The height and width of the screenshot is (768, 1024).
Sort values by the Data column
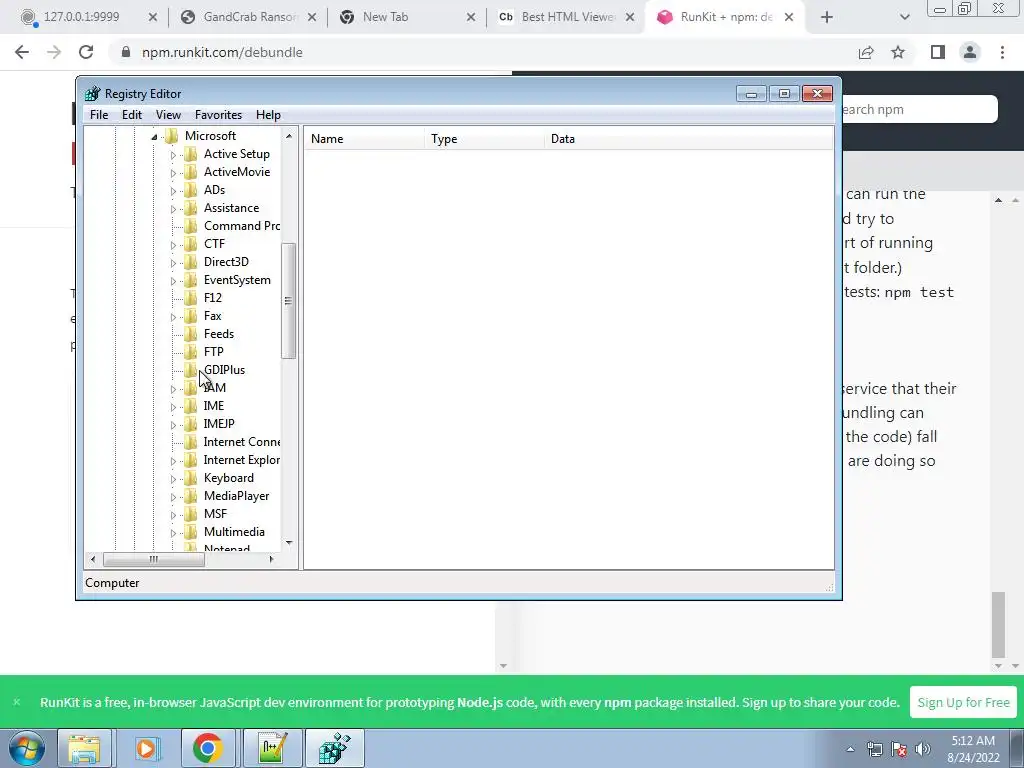[689, 139]
